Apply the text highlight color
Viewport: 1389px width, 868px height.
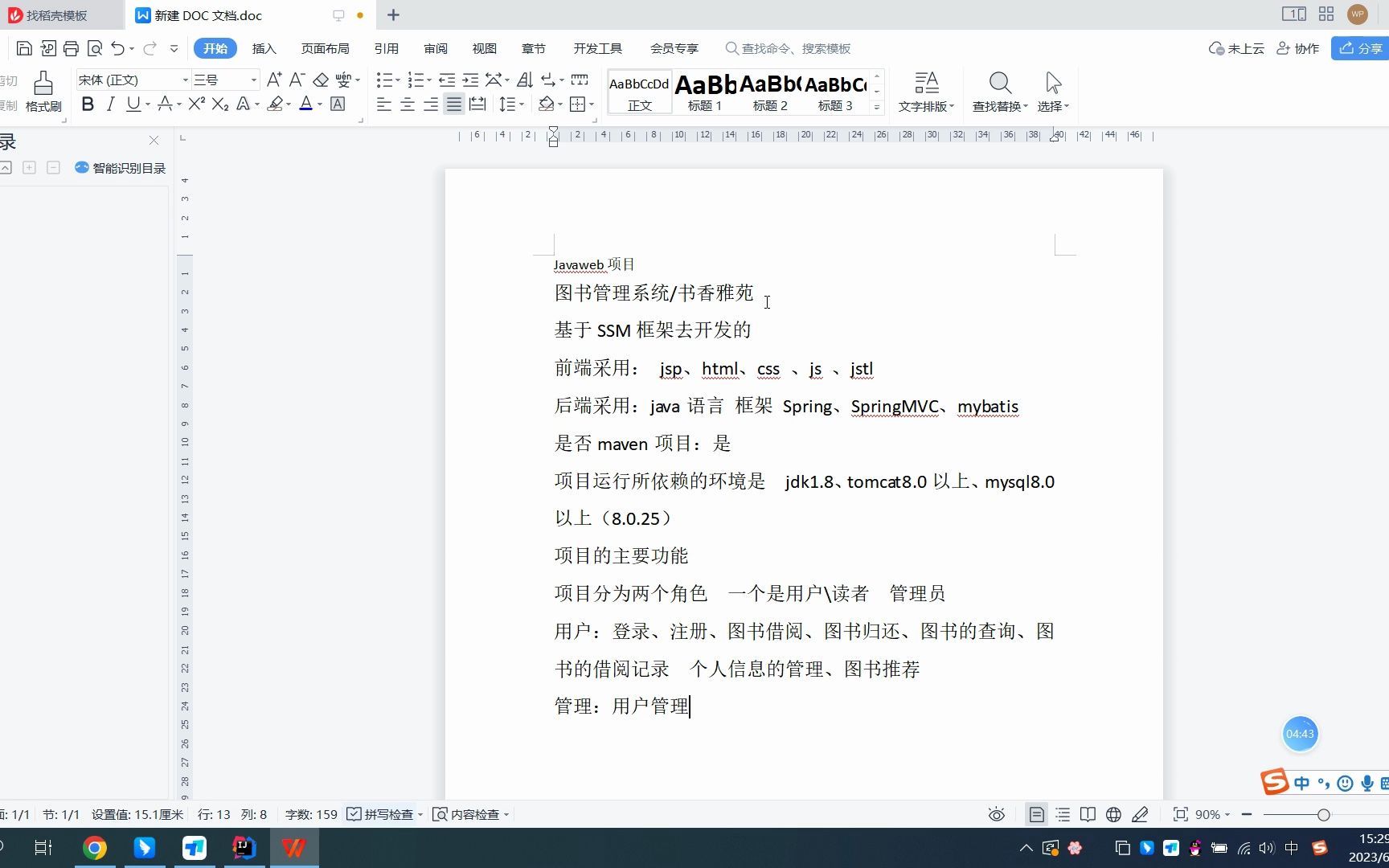click(276, 104)
